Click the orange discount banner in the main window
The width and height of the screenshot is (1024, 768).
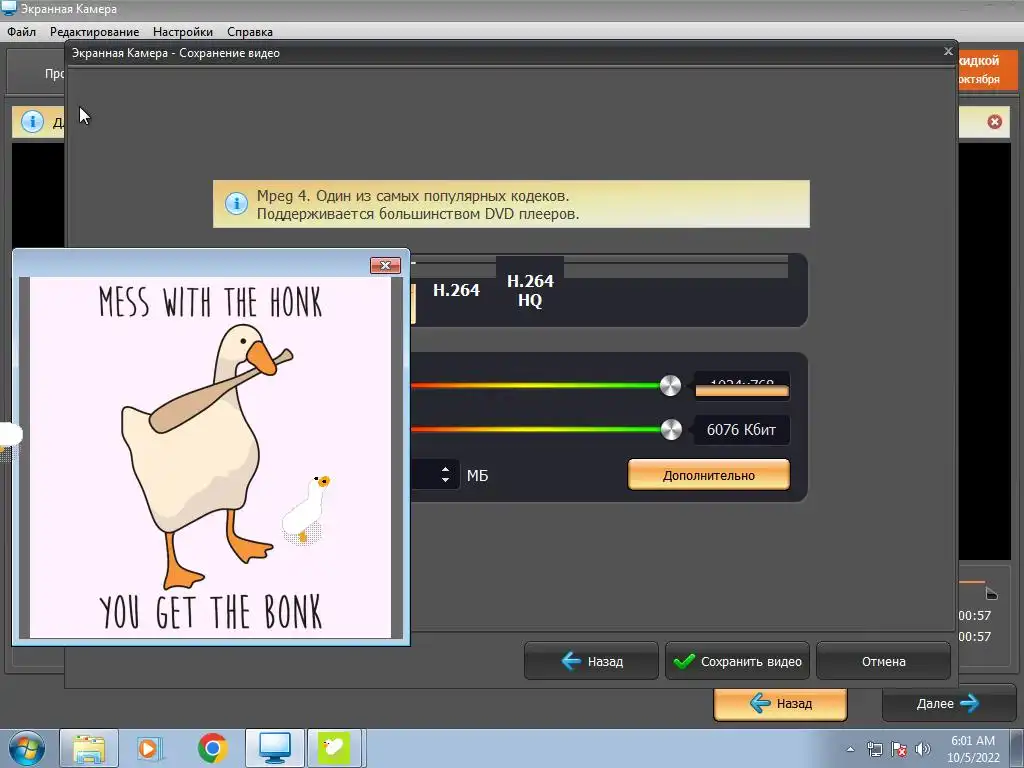[x=987, y=69]
